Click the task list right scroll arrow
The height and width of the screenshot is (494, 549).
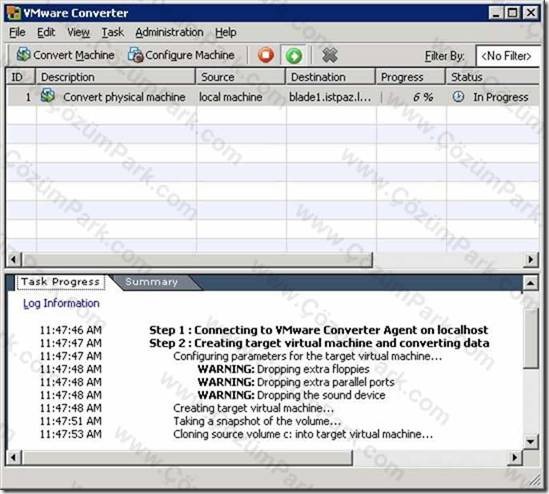(x=531, y=259)
